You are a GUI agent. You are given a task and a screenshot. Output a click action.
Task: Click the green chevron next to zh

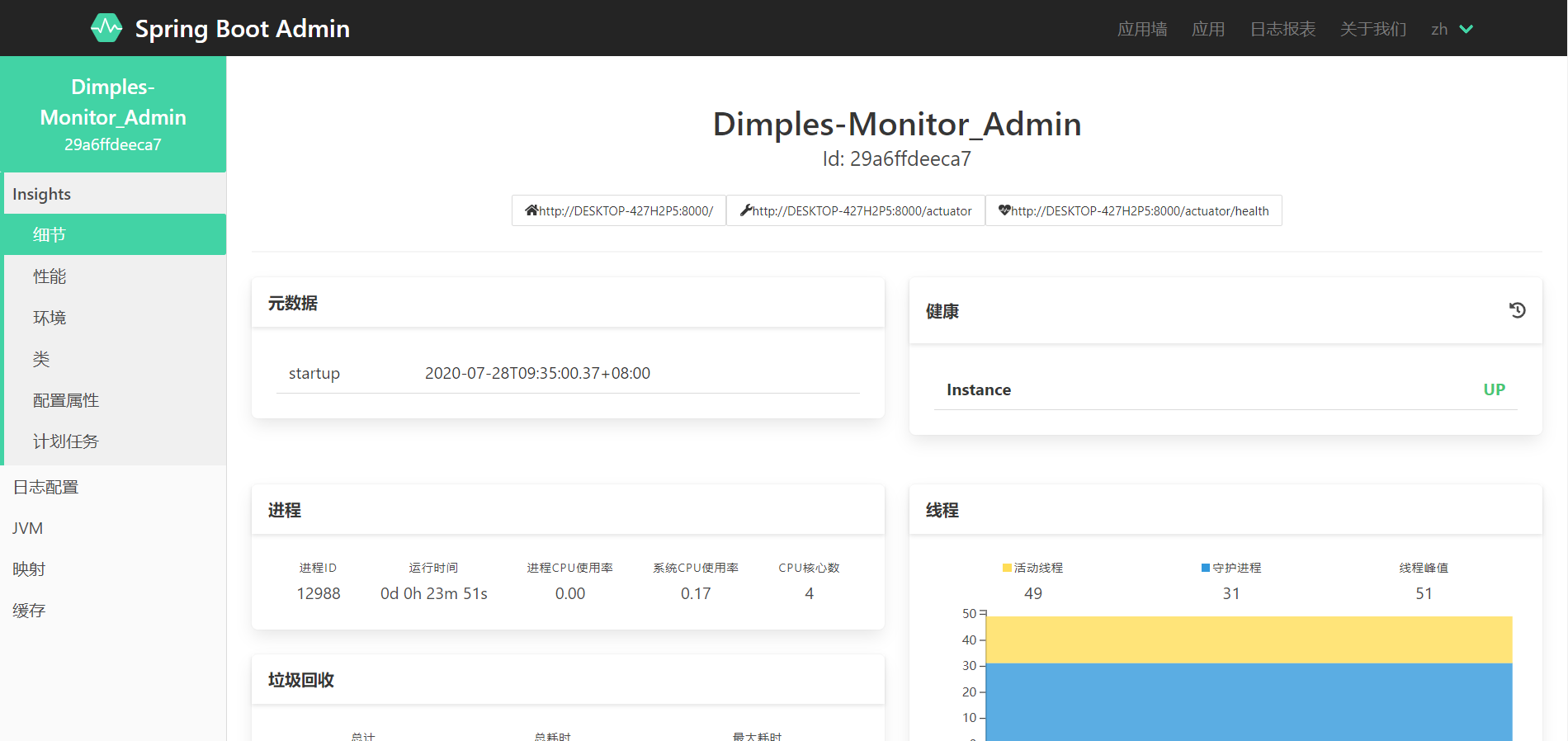click(1466, 29)
